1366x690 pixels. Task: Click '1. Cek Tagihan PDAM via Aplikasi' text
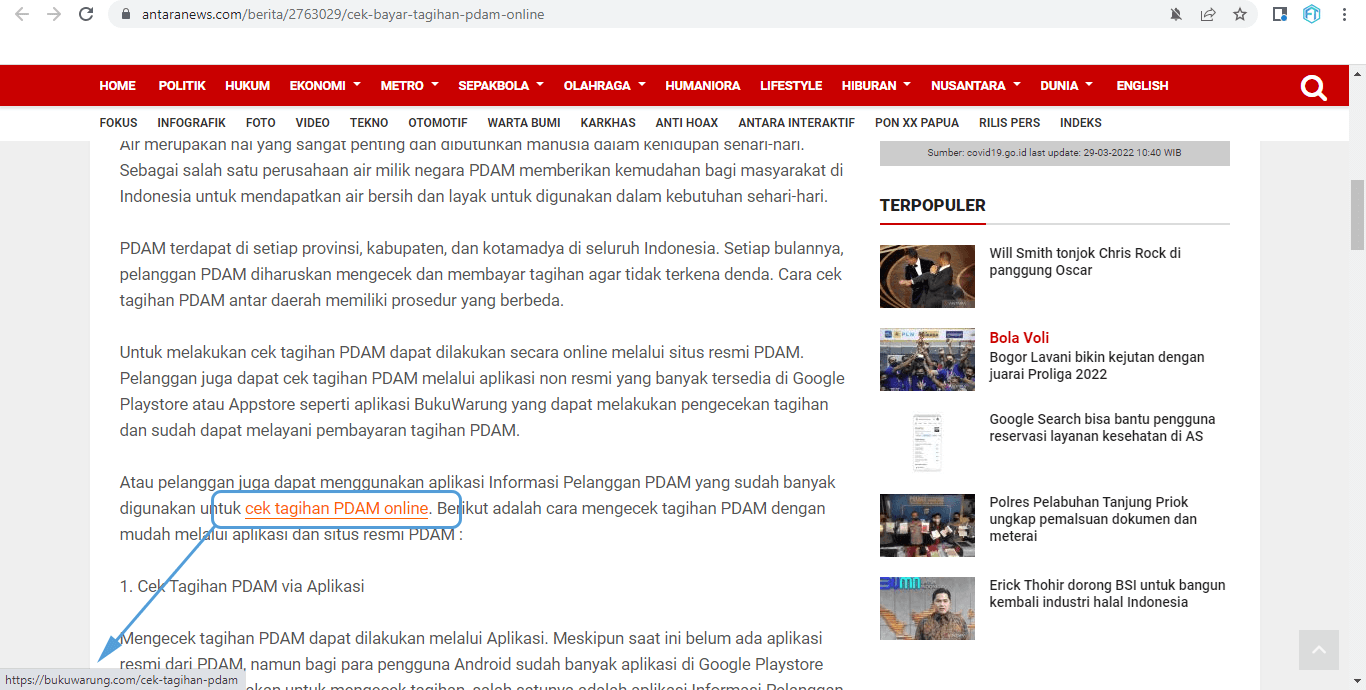242,586
